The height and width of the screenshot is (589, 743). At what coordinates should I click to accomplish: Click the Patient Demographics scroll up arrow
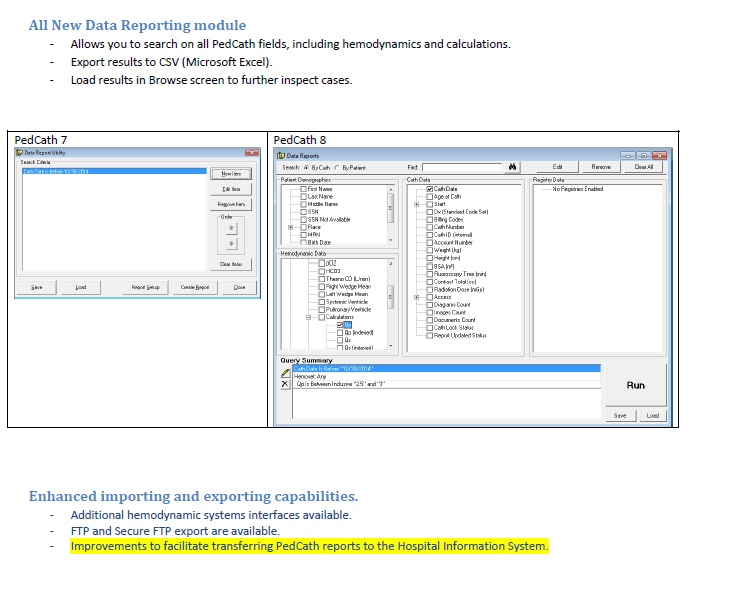(390, 189)
